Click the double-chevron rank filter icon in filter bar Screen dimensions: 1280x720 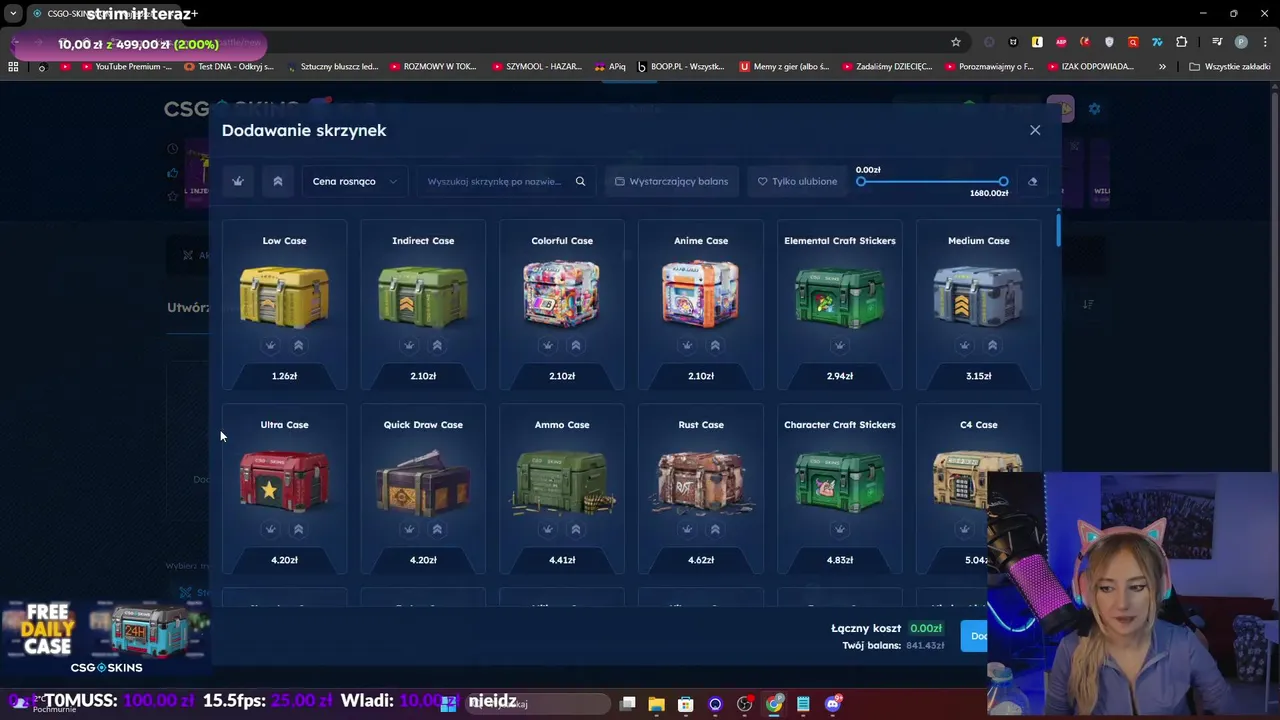(x=278, y=181)
